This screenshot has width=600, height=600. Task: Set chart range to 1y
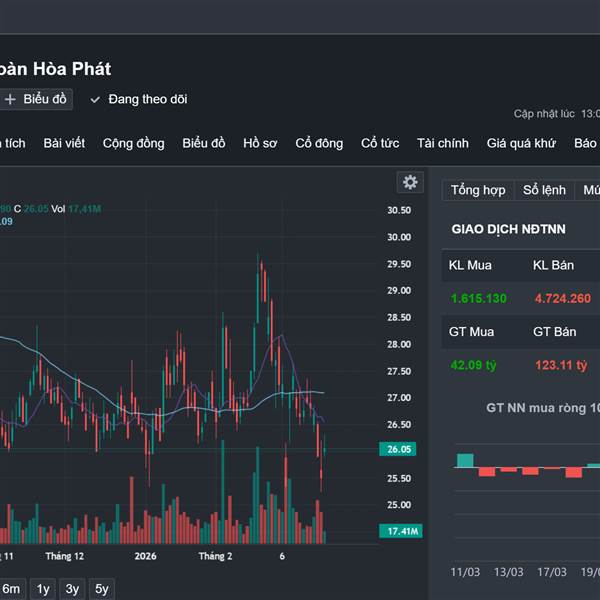click(x=43, y=589)
